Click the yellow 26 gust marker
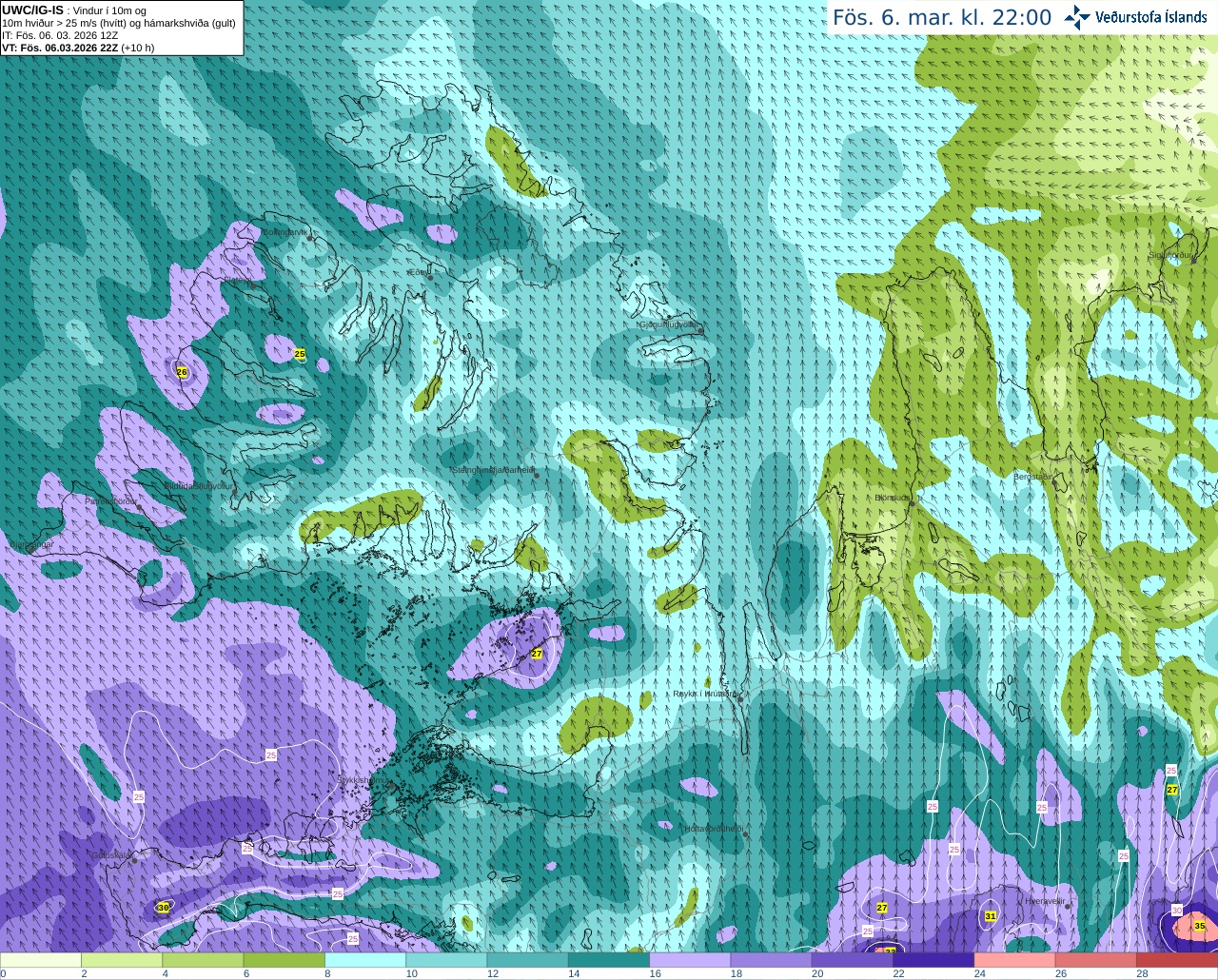Image resolution: width=1218 pixels, height=980 pixels. [182, 372]
